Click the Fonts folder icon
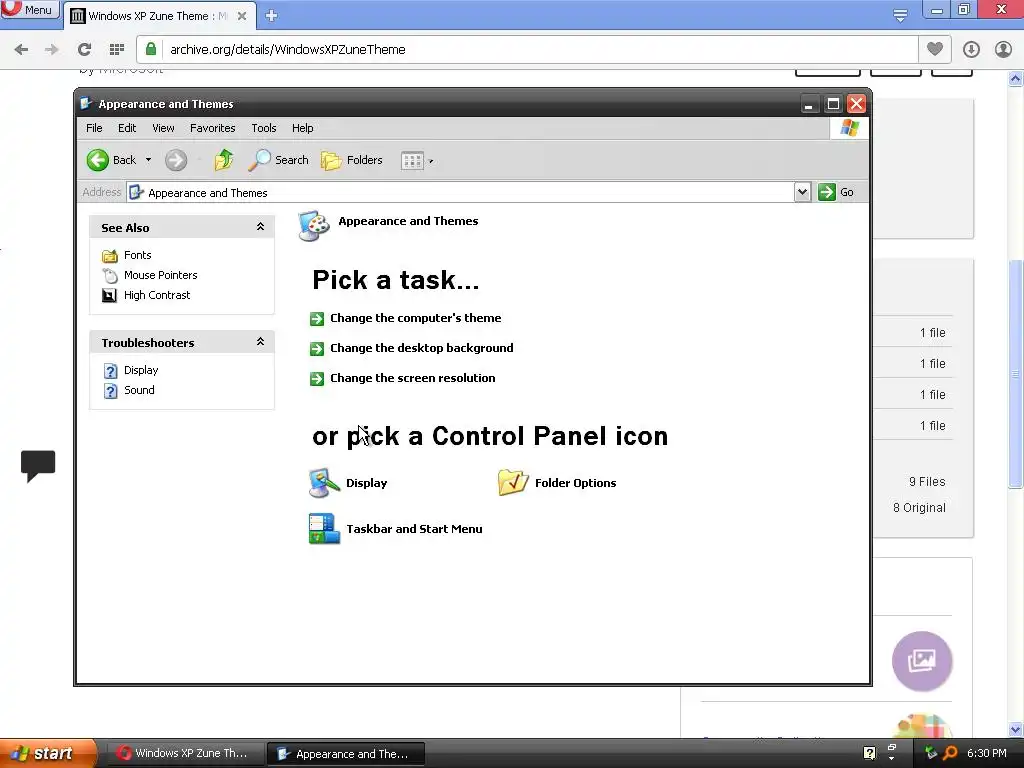The image size is (1024, 768). tap(110, 255)
